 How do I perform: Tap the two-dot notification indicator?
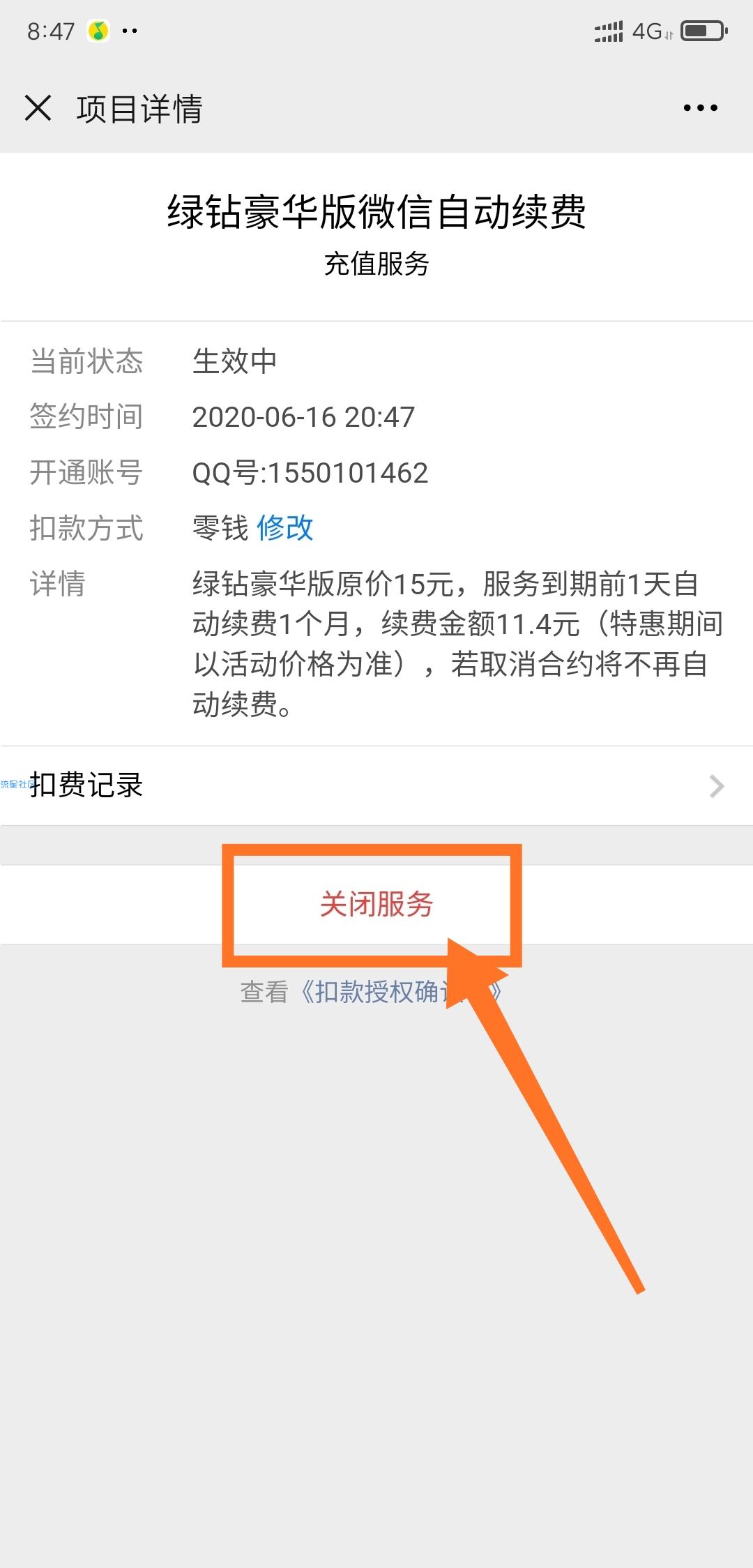pyautogui.click(x=130, y=31)
